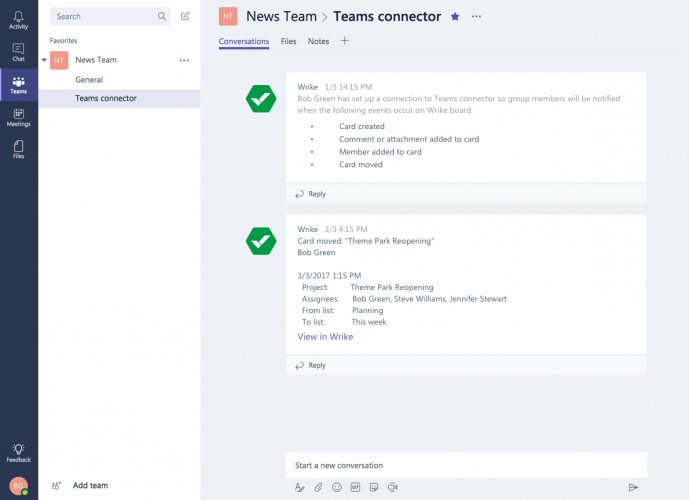Click the "3/3/2017 1:15 PM" date line
The image size is (689, 500).
(x=329, y=275)
